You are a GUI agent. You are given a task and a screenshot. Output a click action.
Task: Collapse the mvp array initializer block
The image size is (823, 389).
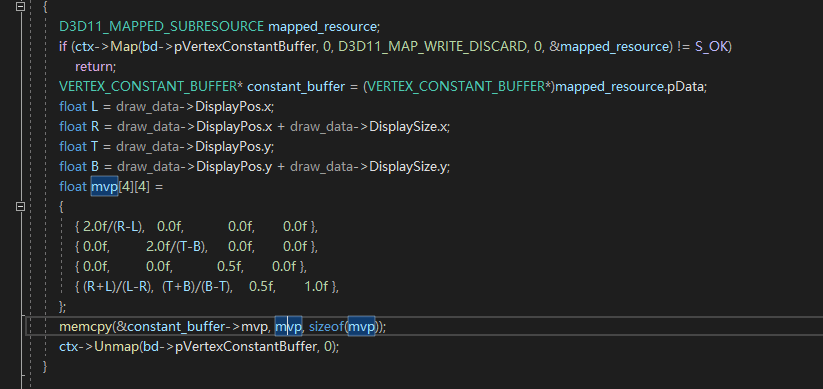(x=20, y=207)
